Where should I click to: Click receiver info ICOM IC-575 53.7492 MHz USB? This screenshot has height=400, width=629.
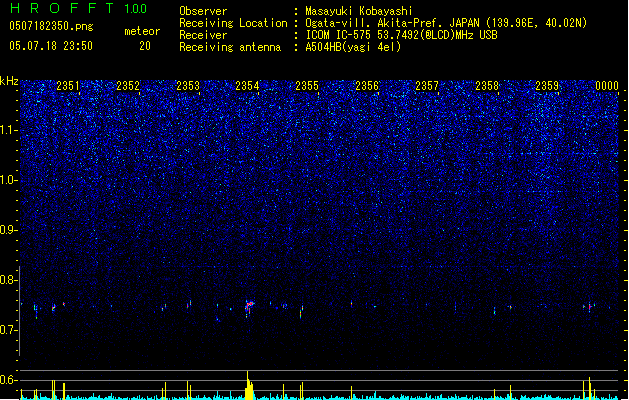(401, 35)
